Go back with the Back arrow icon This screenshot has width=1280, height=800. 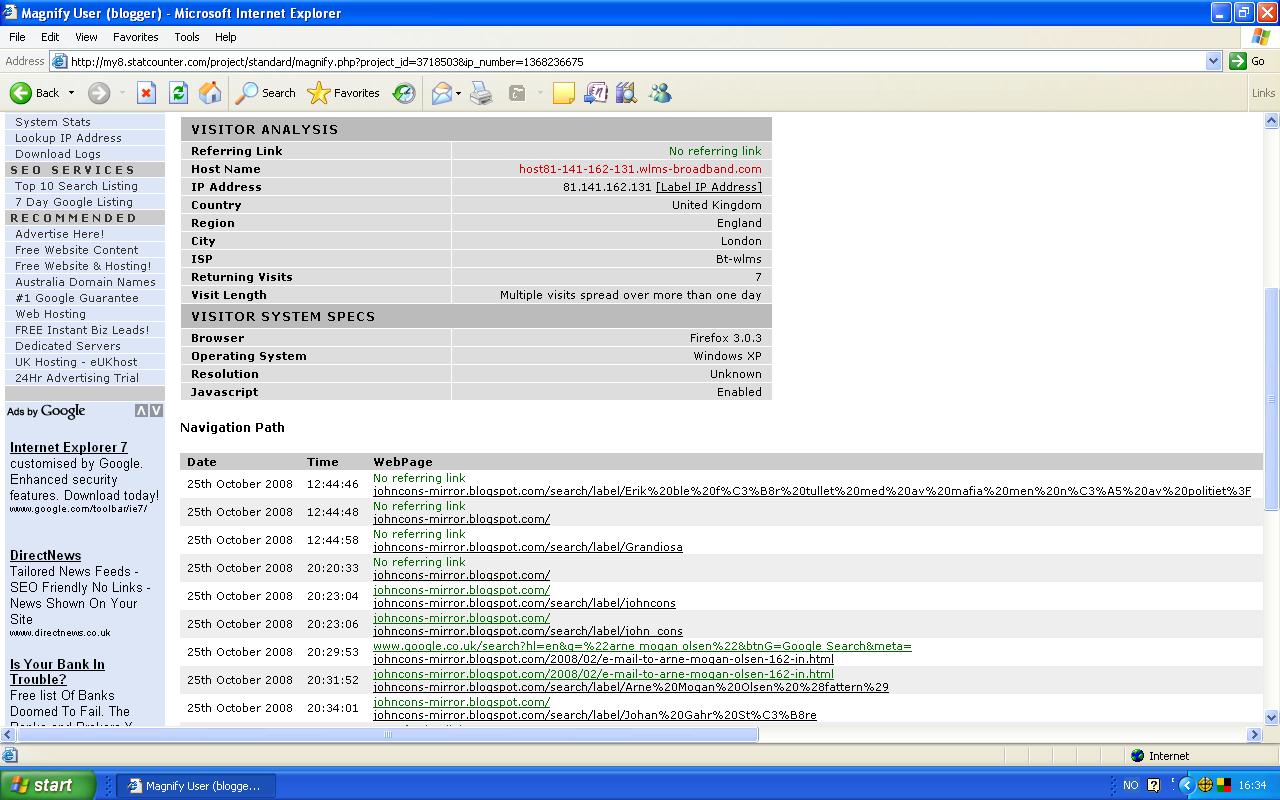click(21, 93)
